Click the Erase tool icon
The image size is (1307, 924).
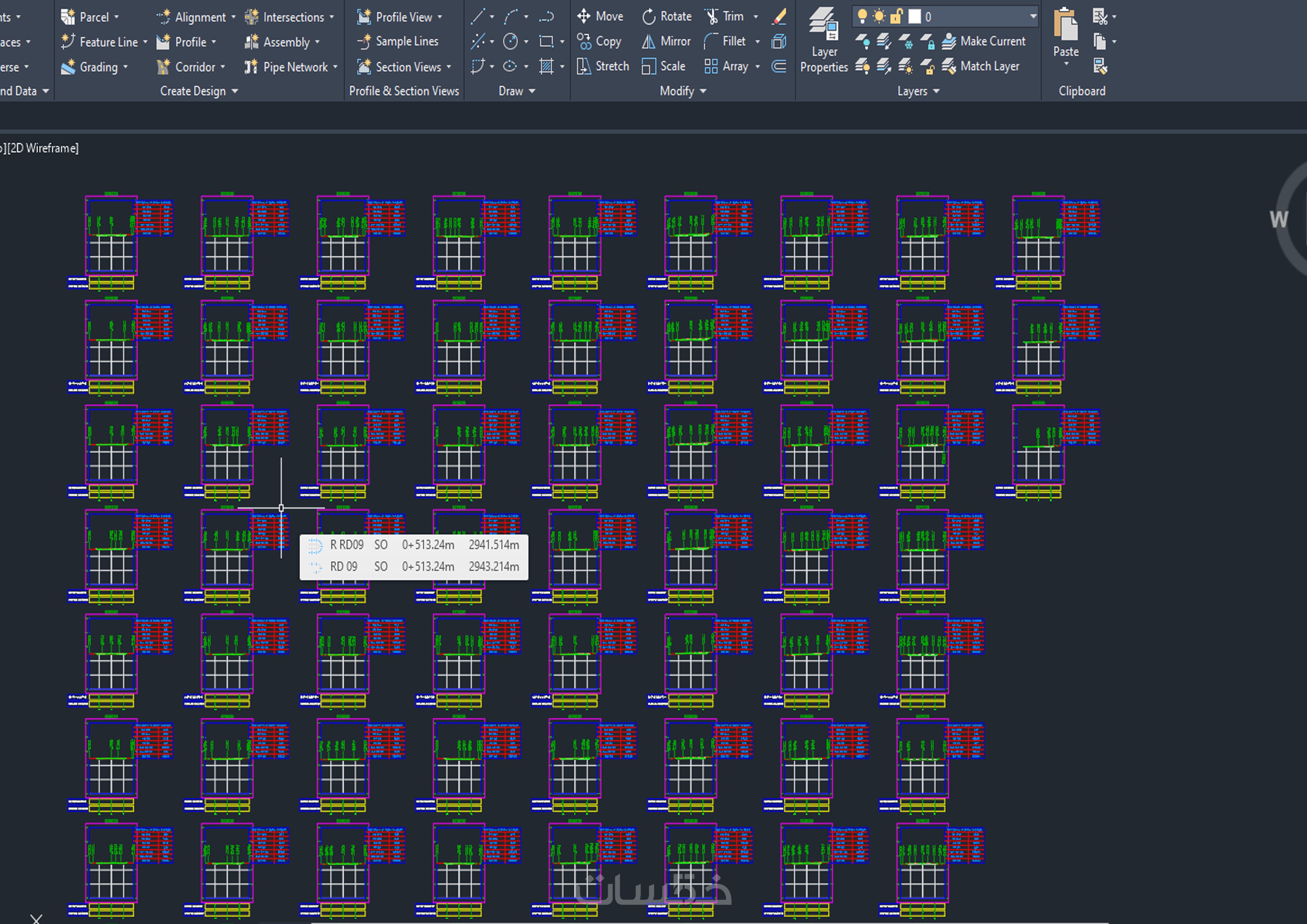(x=779, y=17)
